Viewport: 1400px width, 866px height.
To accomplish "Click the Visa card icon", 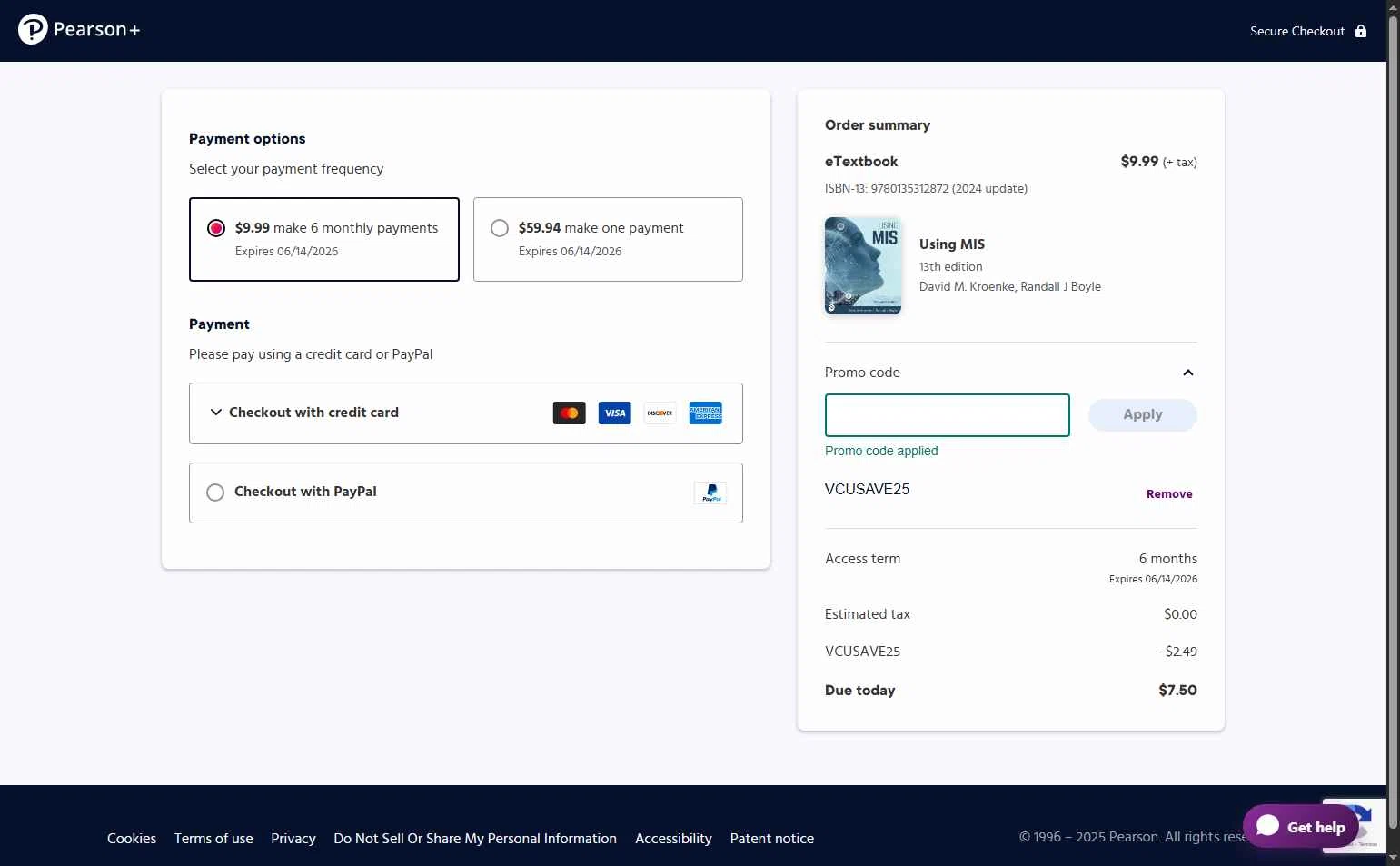I will [x=615, y=413].
